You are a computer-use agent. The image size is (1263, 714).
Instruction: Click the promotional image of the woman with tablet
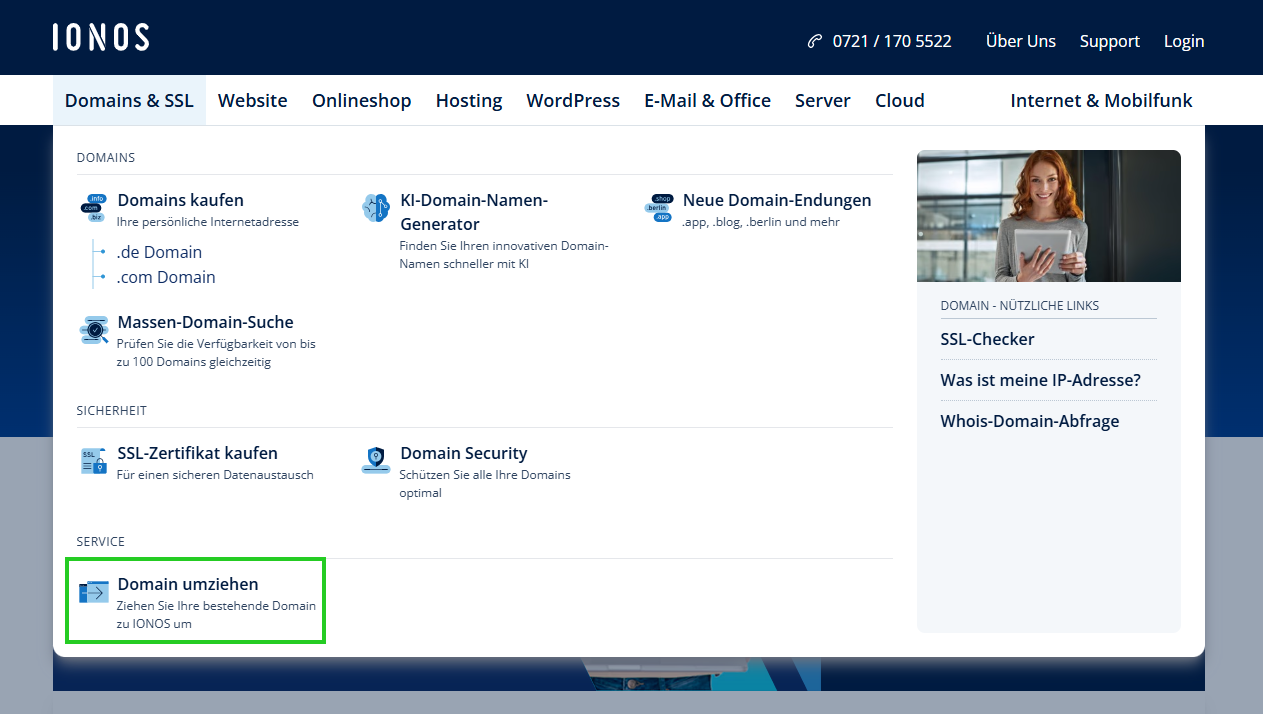(1048, 215)
